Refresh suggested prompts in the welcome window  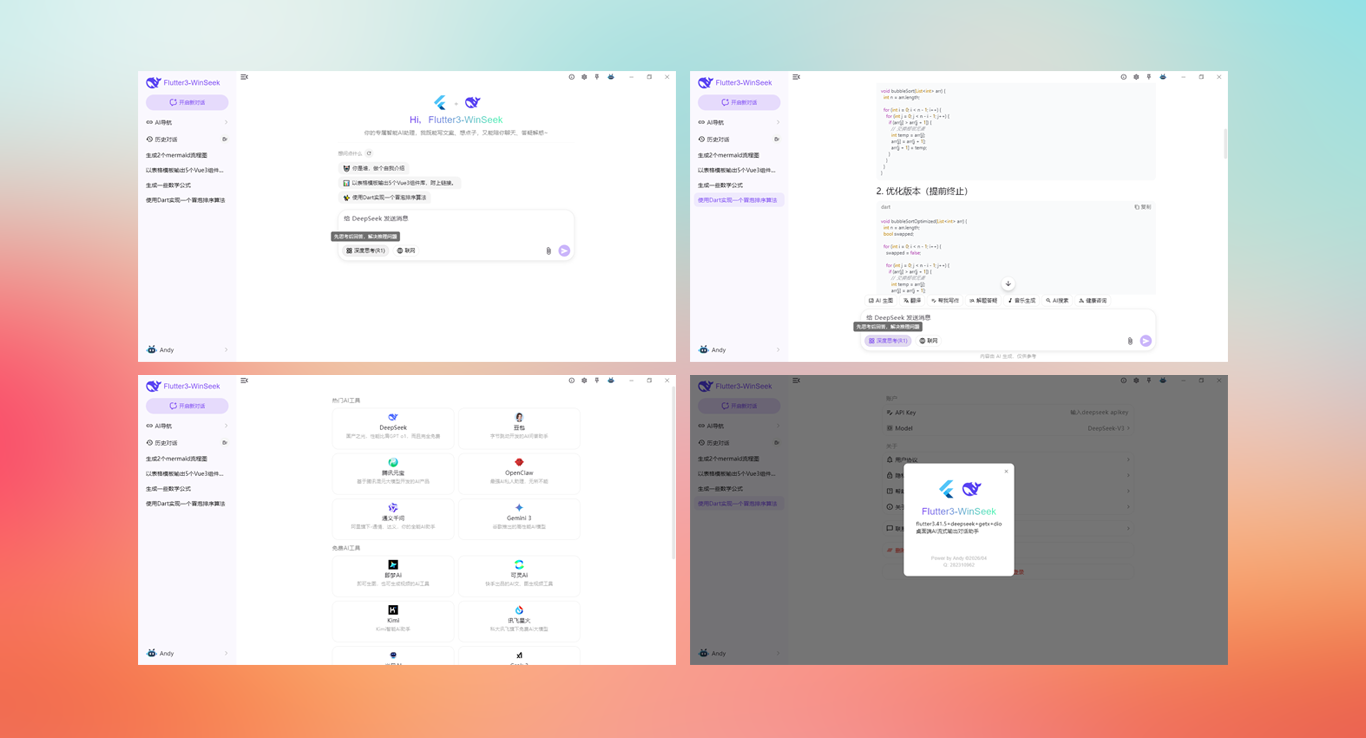click(369, 154)
